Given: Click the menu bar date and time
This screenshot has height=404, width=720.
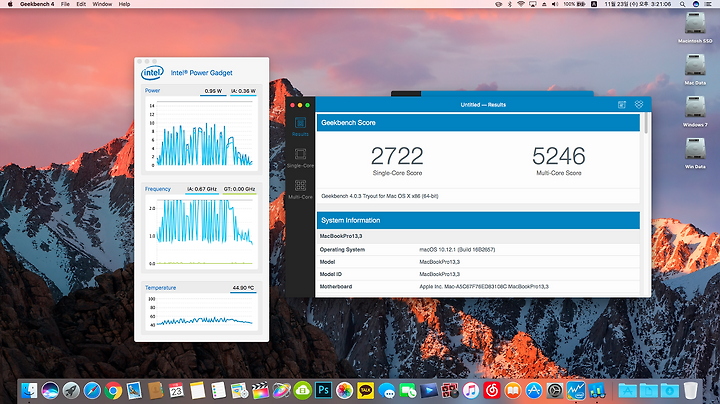Looking at the screenshot, I should click(x=637, y=4).
